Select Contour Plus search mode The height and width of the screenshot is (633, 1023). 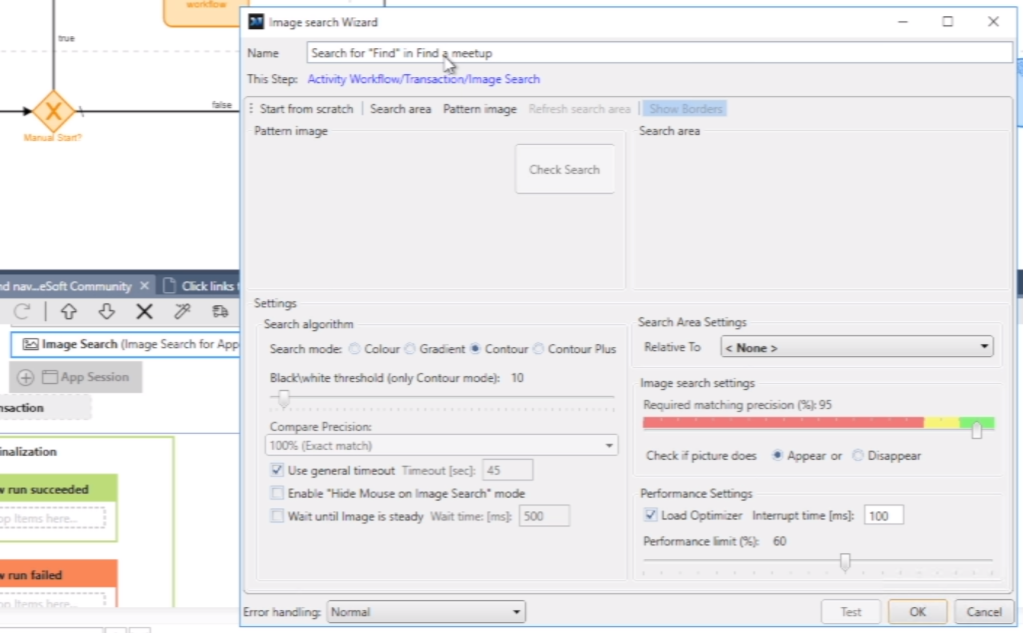(539, 349)
